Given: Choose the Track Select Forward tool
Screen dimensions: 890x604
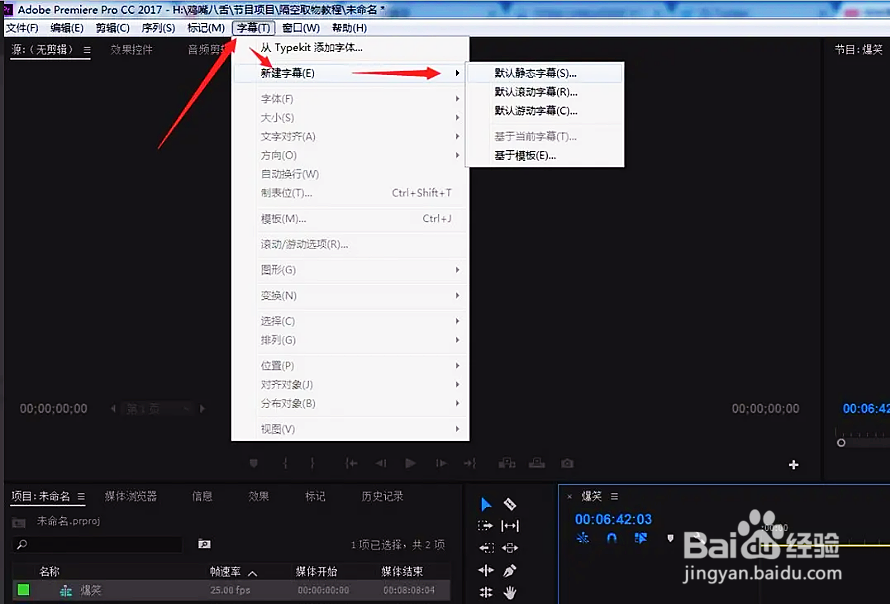Looking at the screenshot, I should pos(486,526).
